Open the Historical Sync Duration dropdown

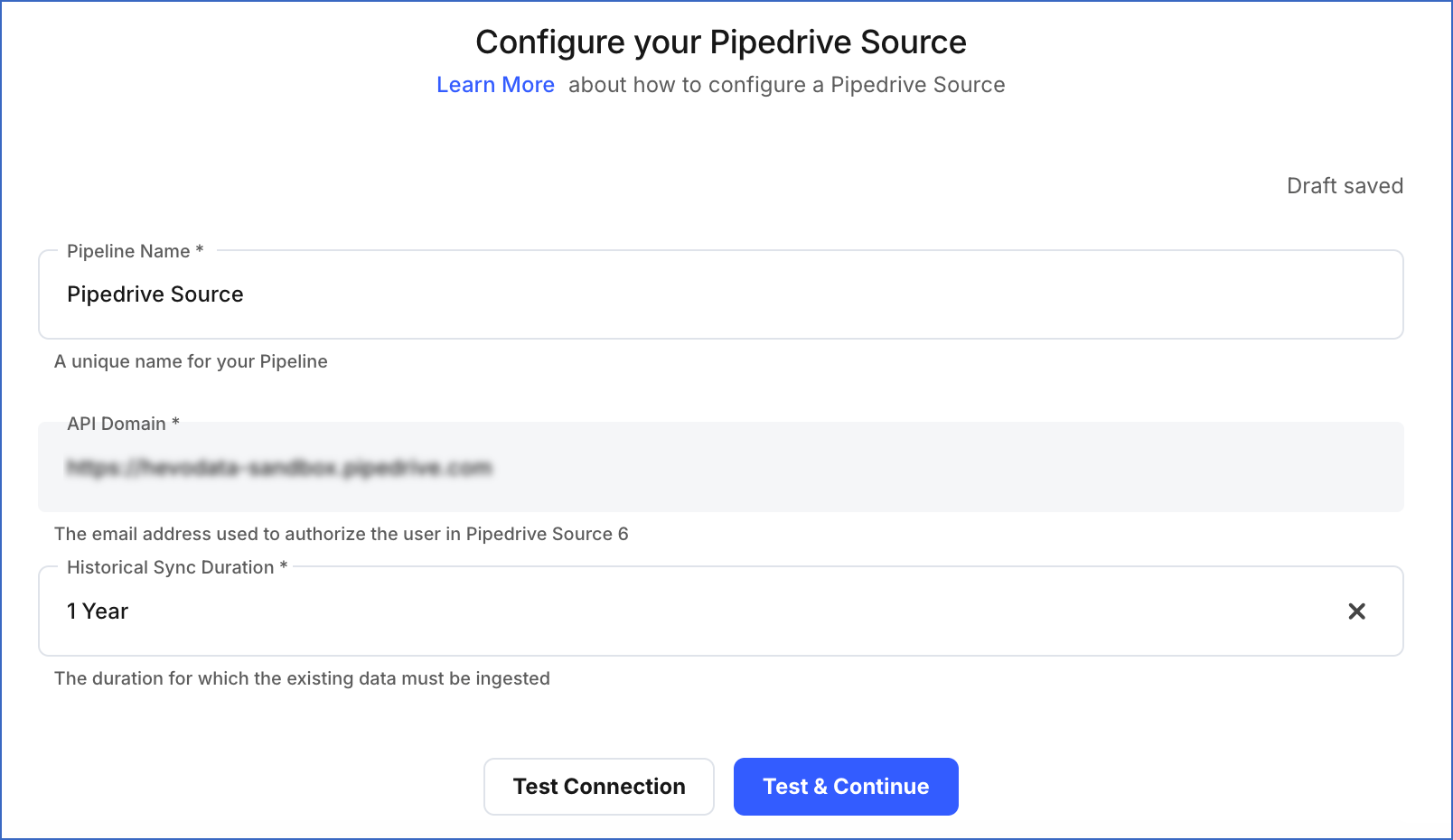[633, 611]
